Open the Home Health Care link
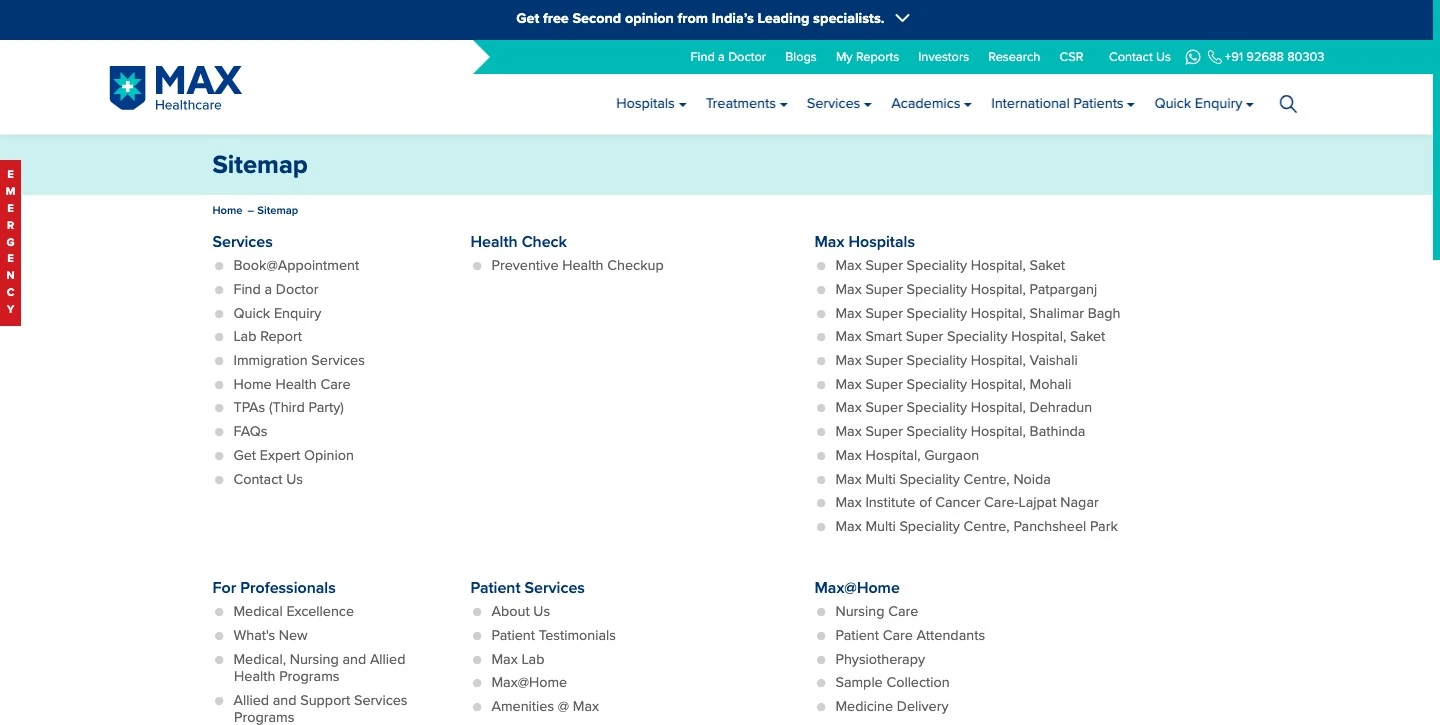Viewport: 1440px width, 725px height. [x=292, y=385]
